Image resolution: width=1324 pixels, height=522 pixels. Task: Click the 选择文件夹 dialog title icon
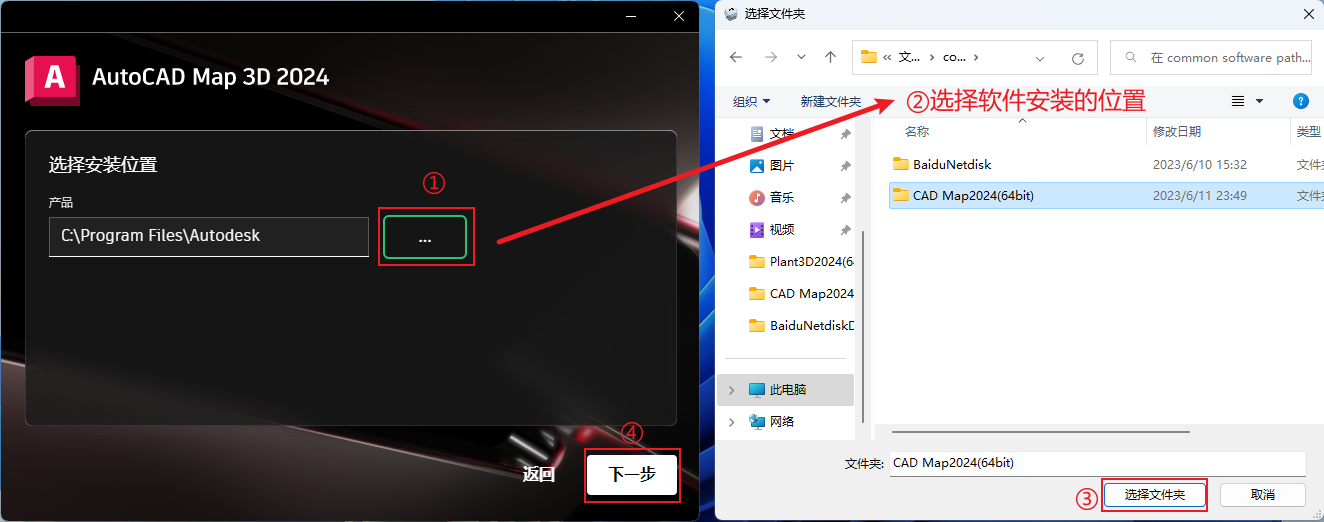731,14
